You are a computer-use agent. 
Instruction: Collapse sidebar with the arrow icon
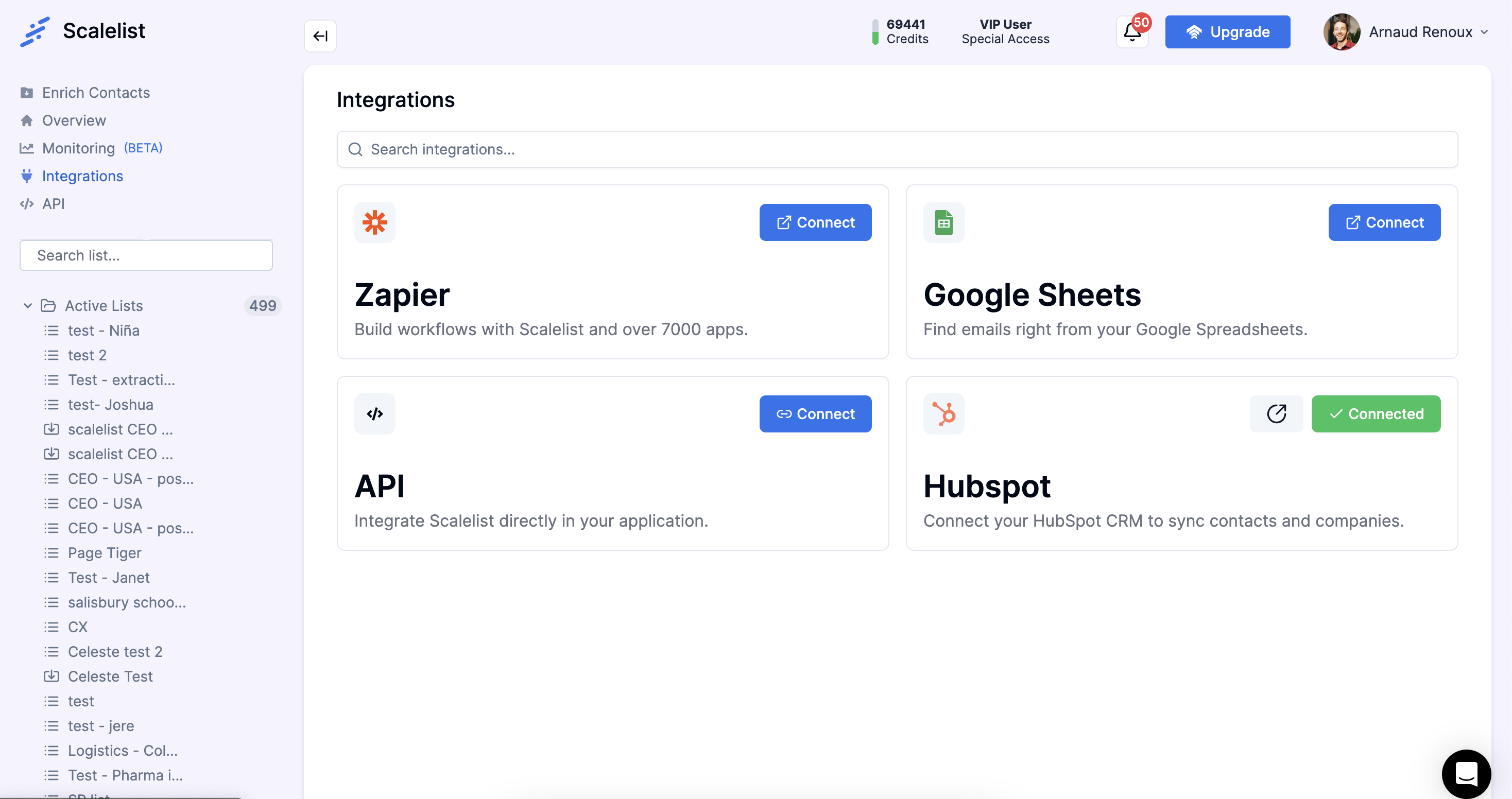(x=320, y=36)
